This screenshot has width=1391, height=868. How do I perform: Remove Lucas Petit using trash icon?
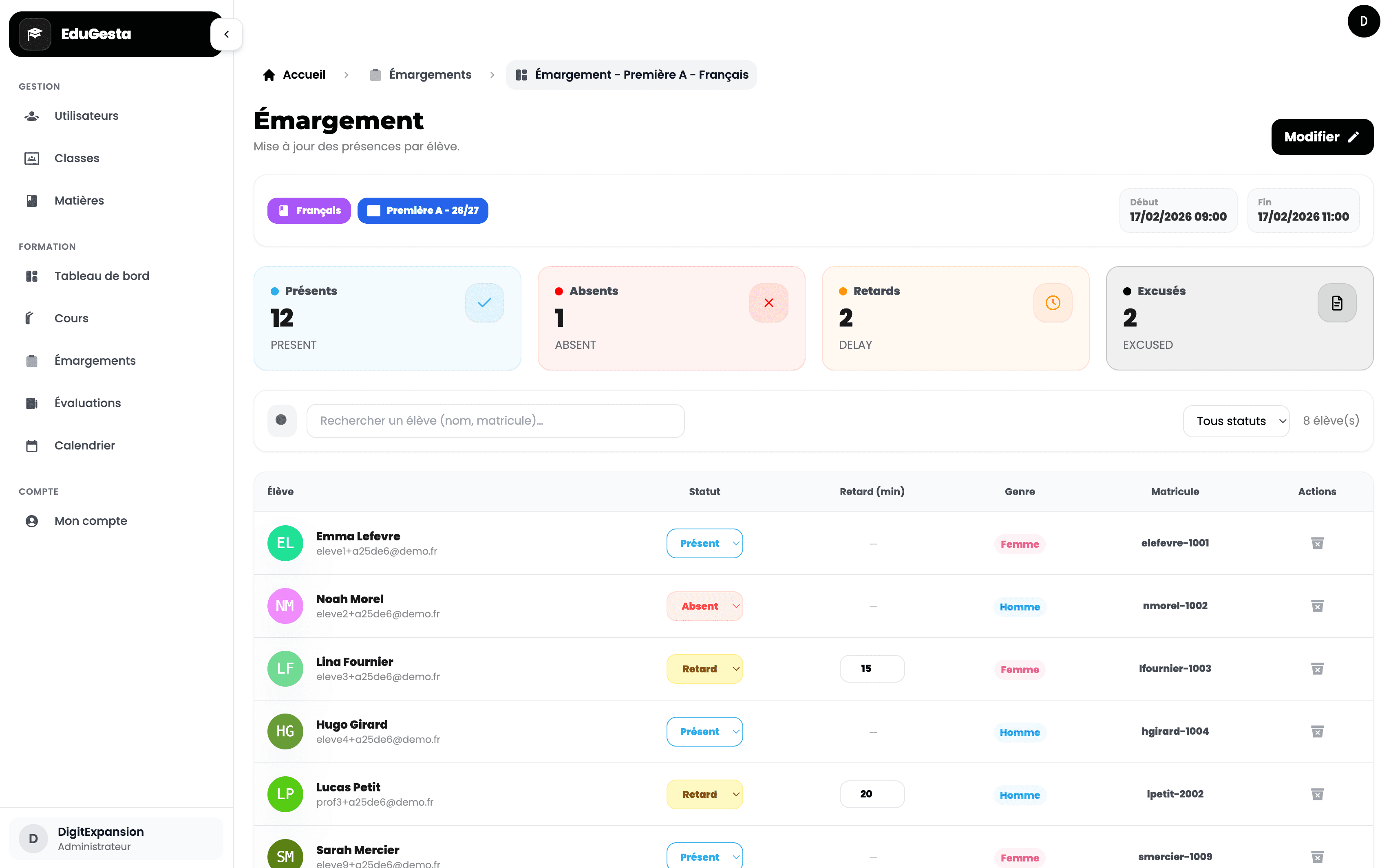[x=1317, y=794]
